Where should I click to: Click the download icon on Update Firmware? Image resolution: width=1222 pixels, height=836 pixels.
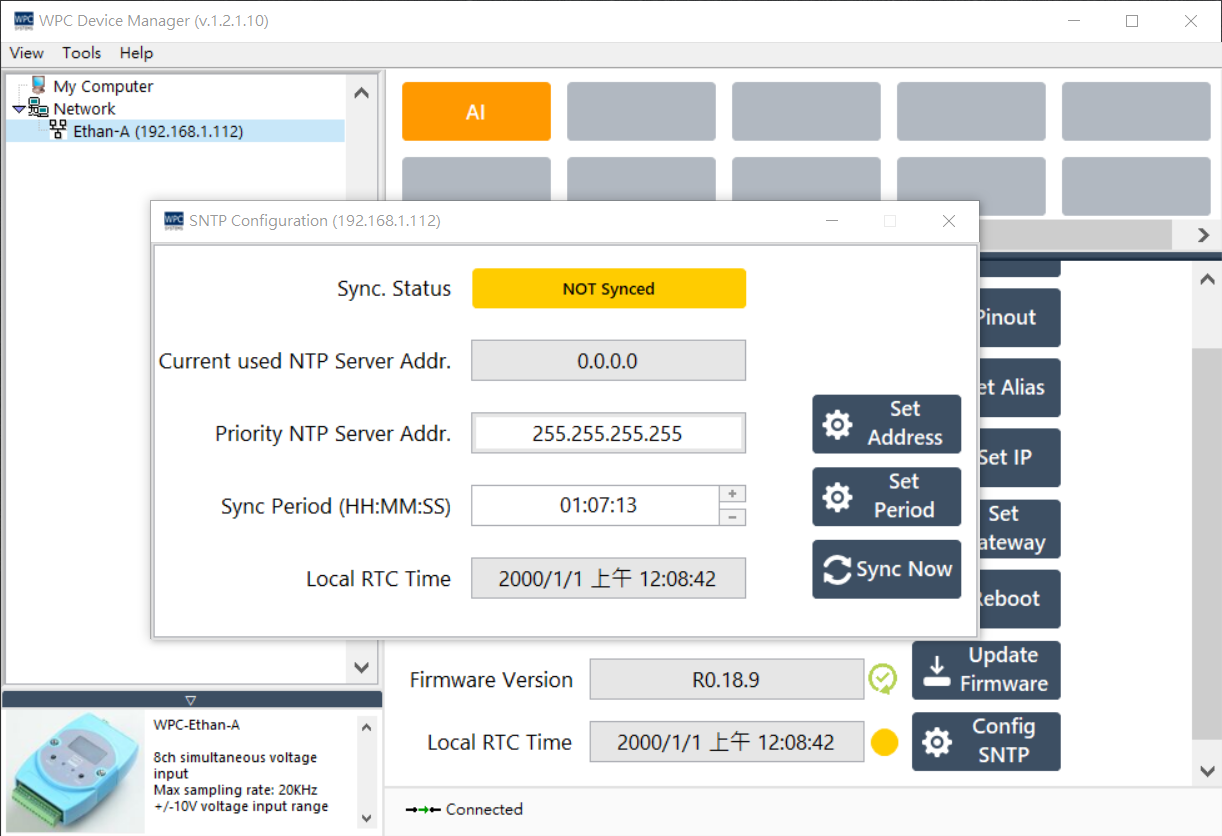click(937, 670)
